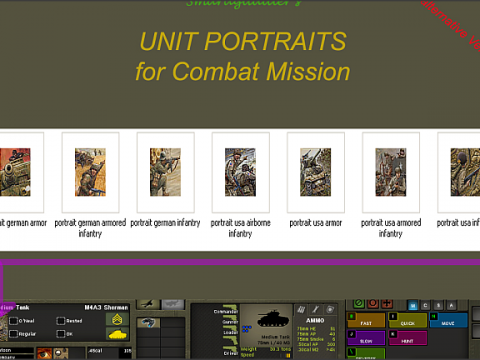Select the ammo panel tab icon
480x360 pixels.
pos(301,310)
